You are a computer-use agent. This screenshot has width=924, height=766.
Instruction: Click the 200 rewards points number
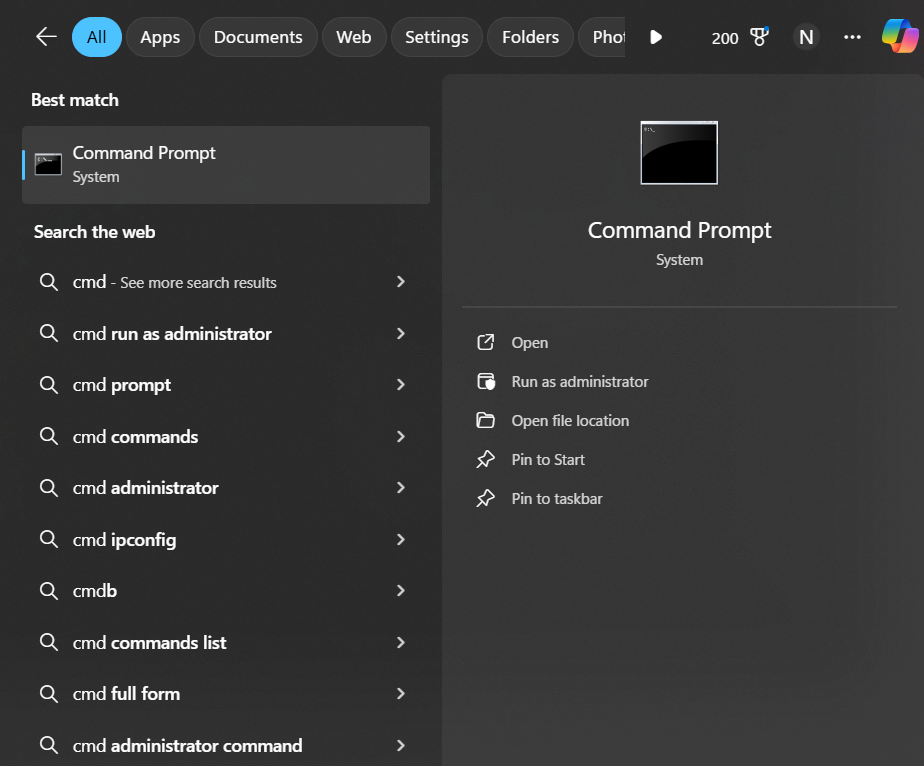pos(725,38)
